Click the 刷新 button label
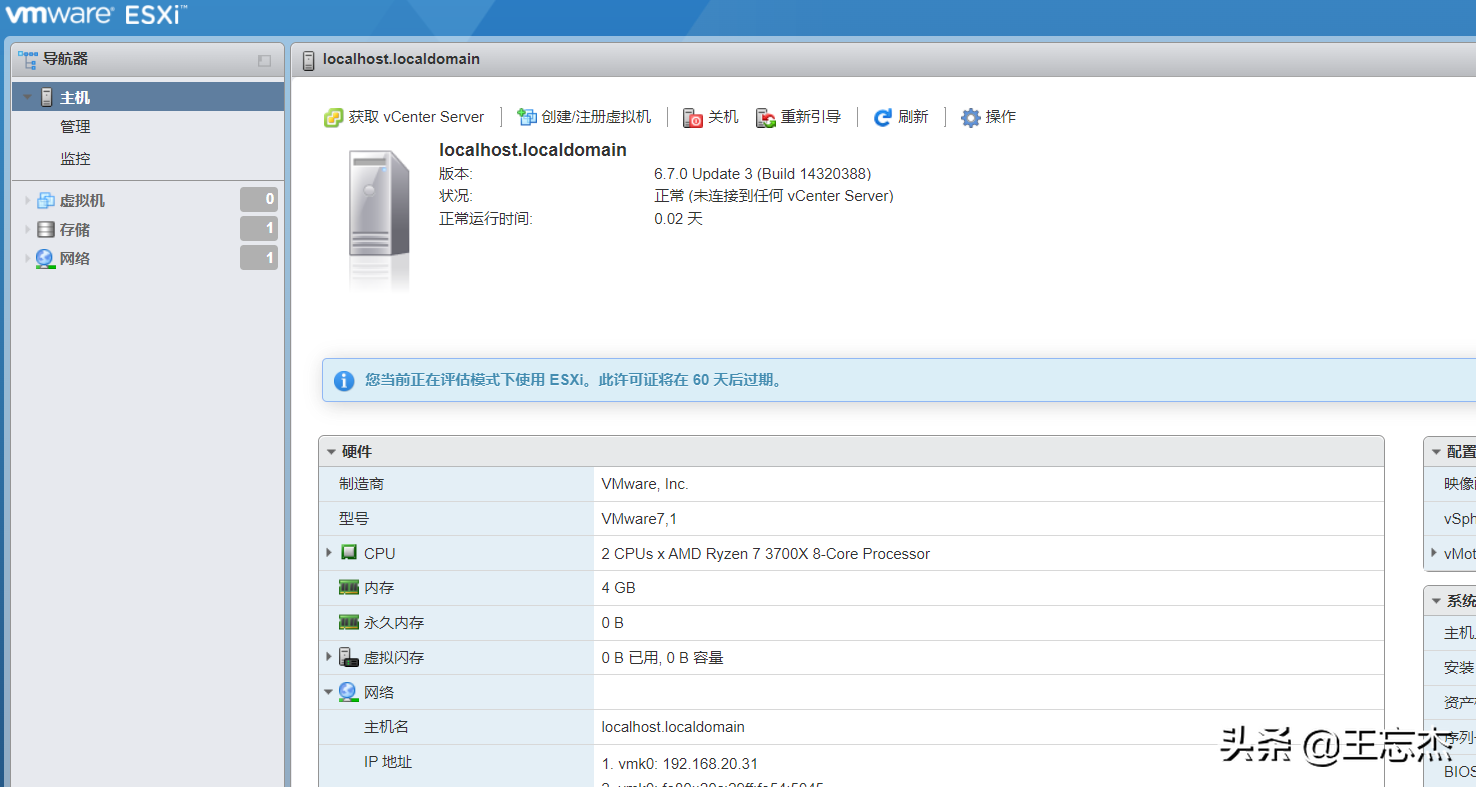 (x=913, y=117)
